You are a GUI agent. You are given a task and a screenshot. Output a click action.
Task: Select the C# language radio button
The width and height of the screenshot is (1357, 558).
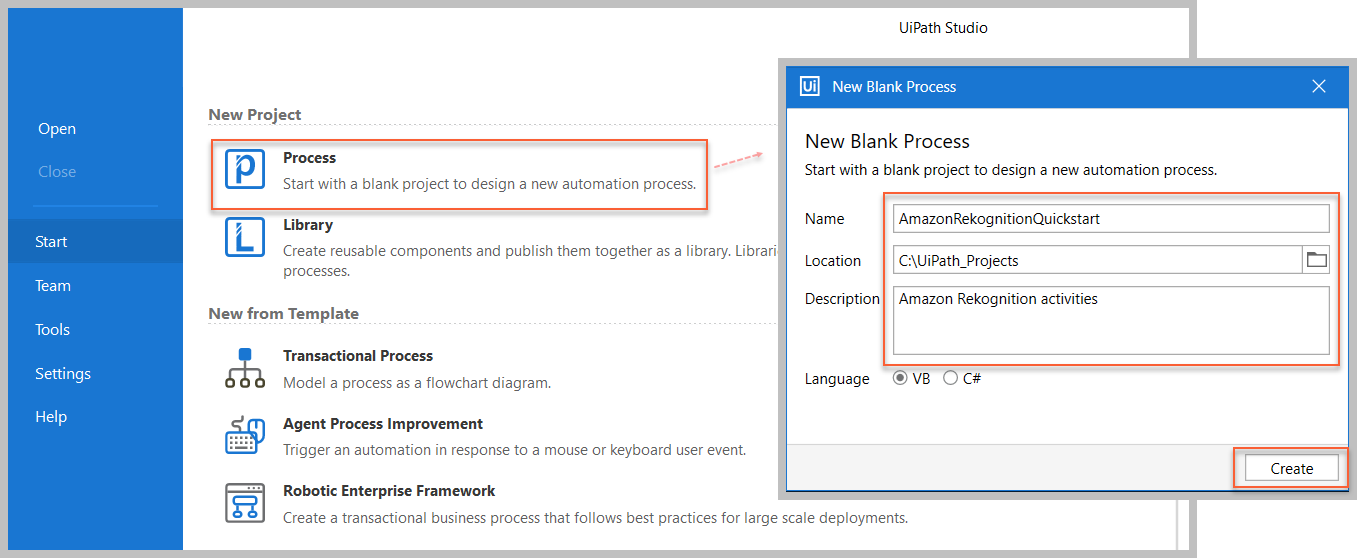[x=950, y=379]
